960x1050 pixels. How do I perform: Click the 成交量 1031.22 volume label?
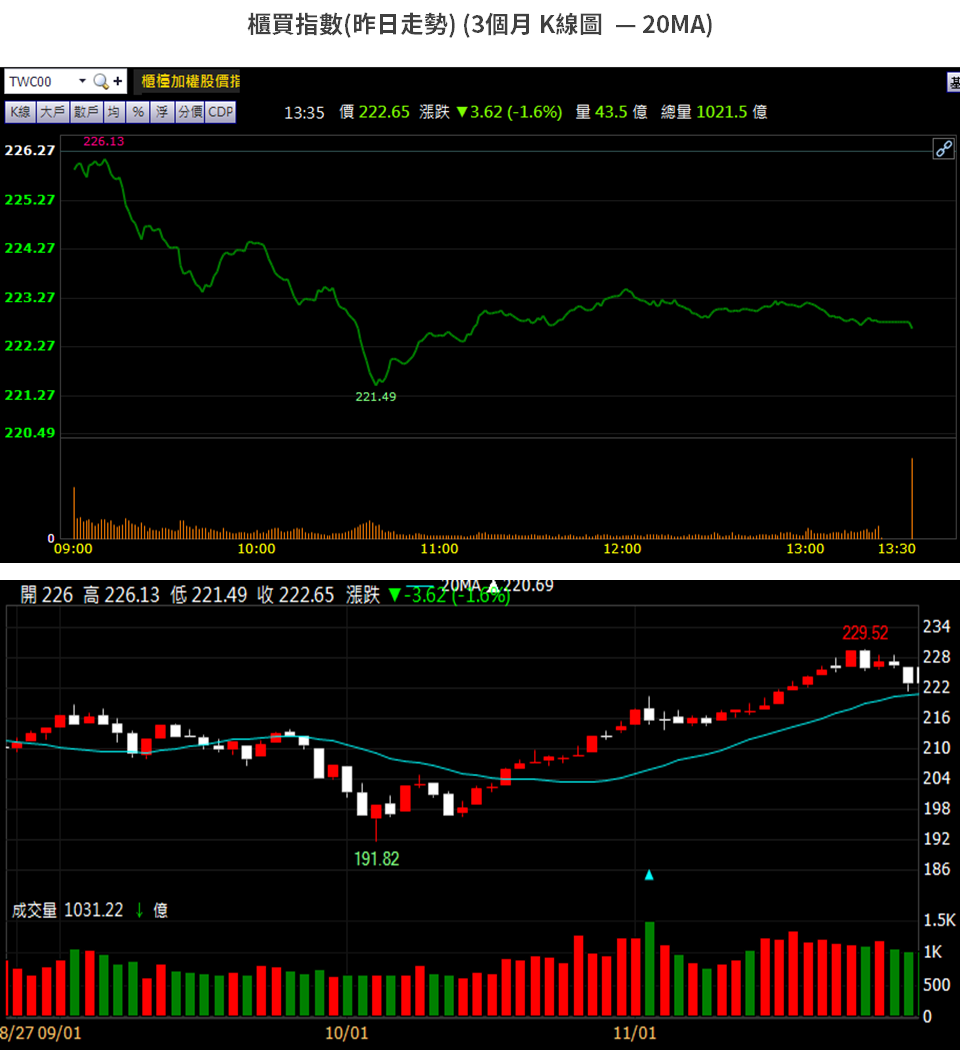[68, 910]
